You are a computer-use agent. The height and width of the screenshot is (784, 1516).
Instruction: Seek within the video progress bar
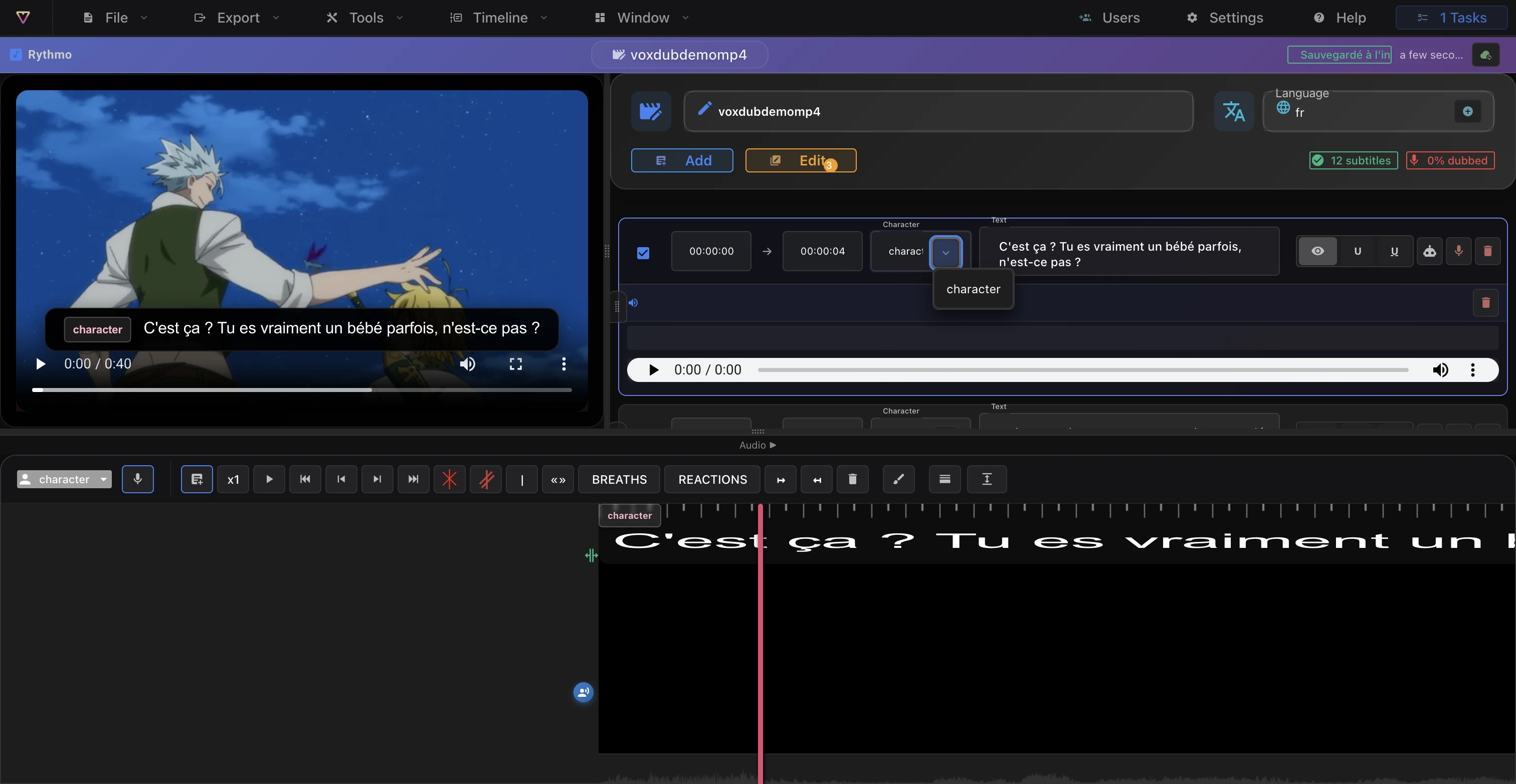302,389
